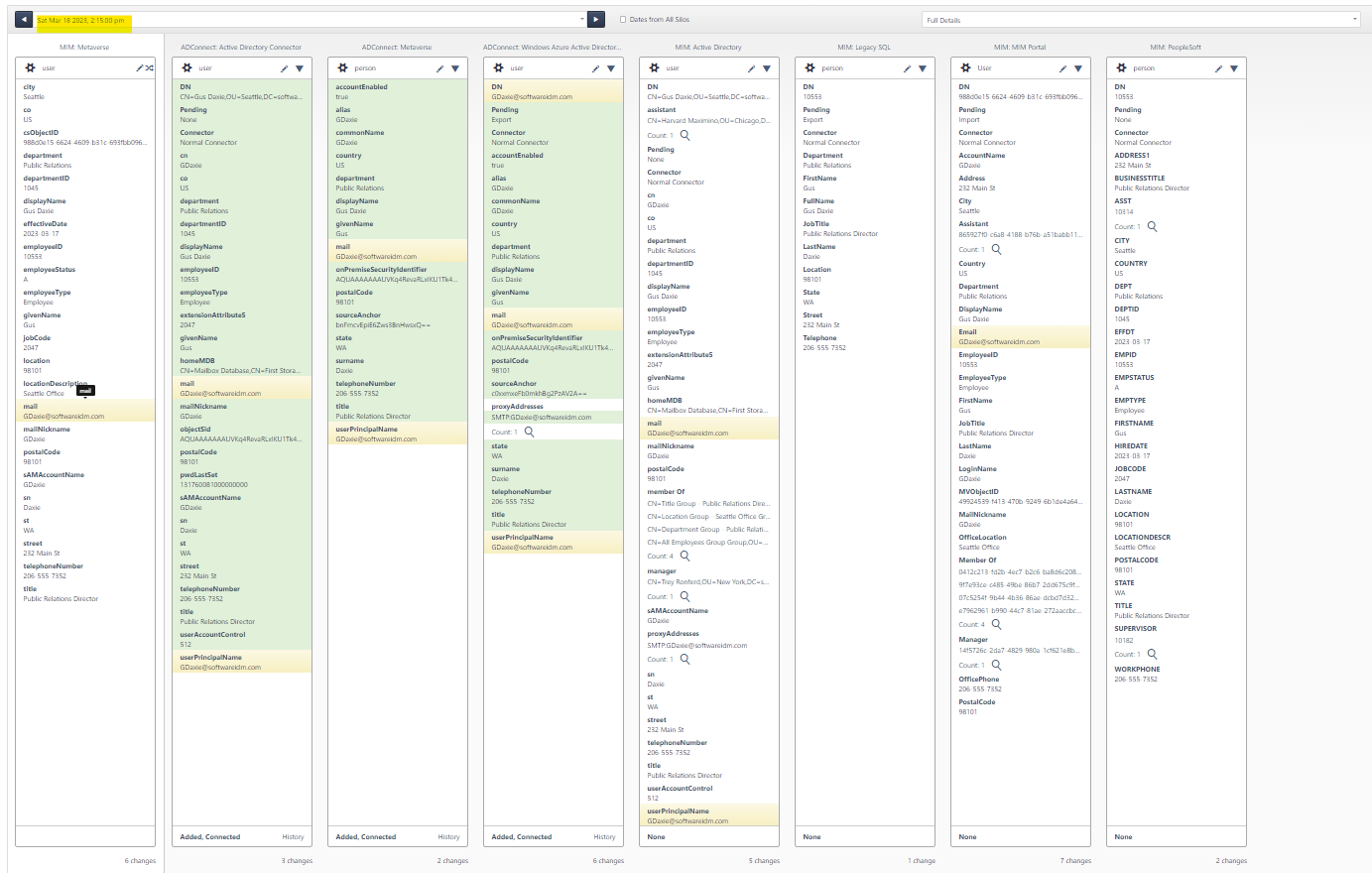Click gear icon in MIM: Active Directory panel
1372x873 pixels.
pos(654,68)
